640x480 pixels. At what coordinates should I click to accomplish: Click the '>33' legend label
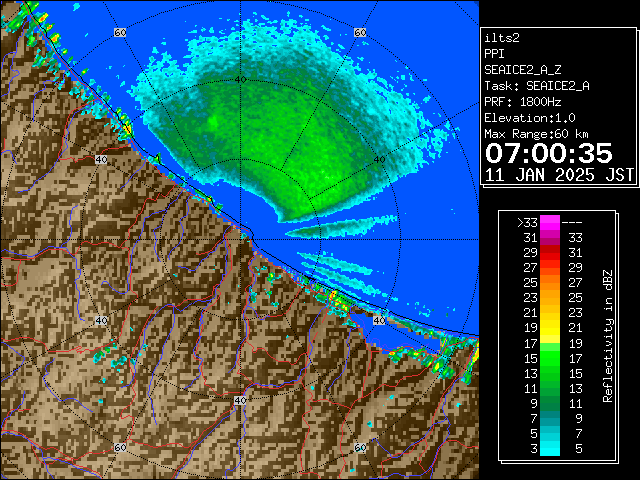[x=527, y=223]
